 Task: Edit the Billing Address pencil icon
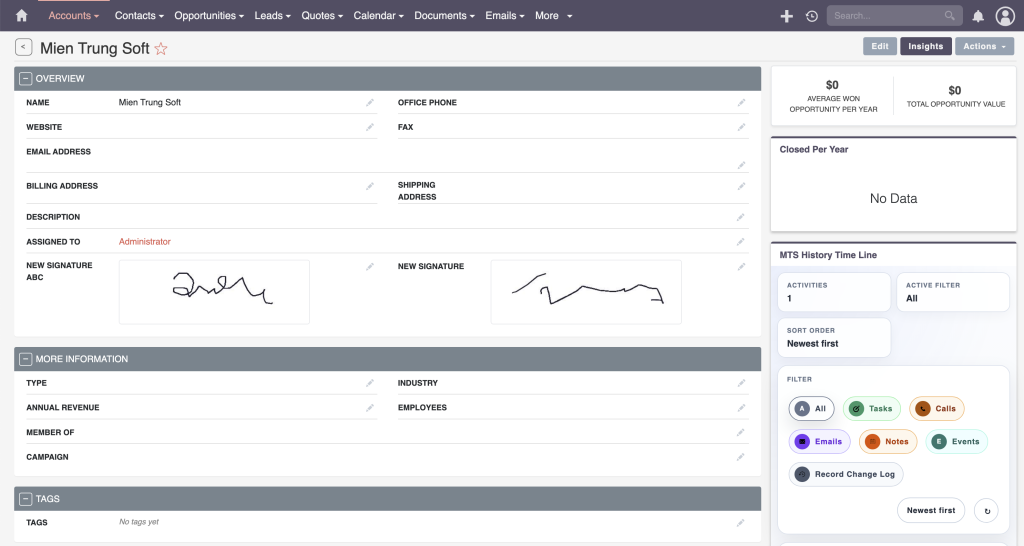point(370,186)
